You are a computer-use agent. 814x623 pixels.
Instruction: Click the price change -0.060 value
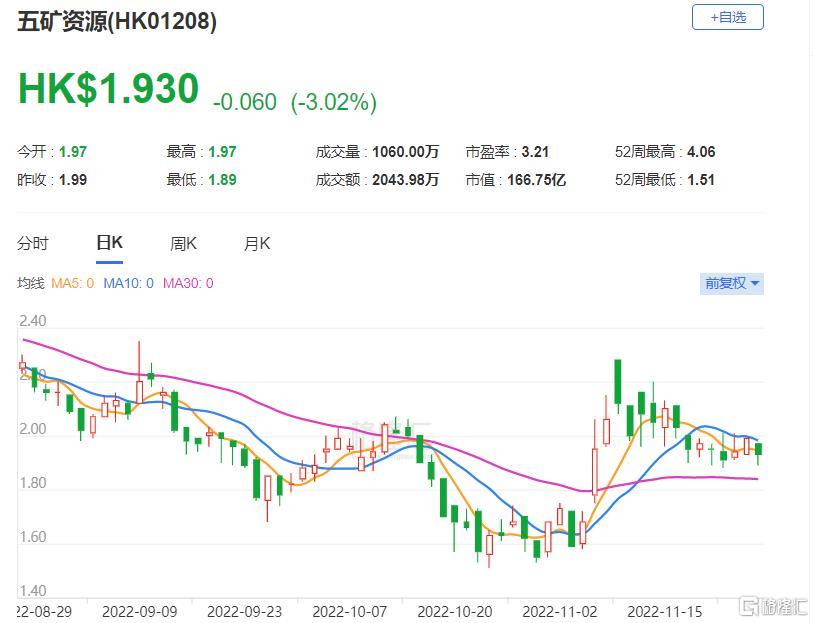[245, 102]
